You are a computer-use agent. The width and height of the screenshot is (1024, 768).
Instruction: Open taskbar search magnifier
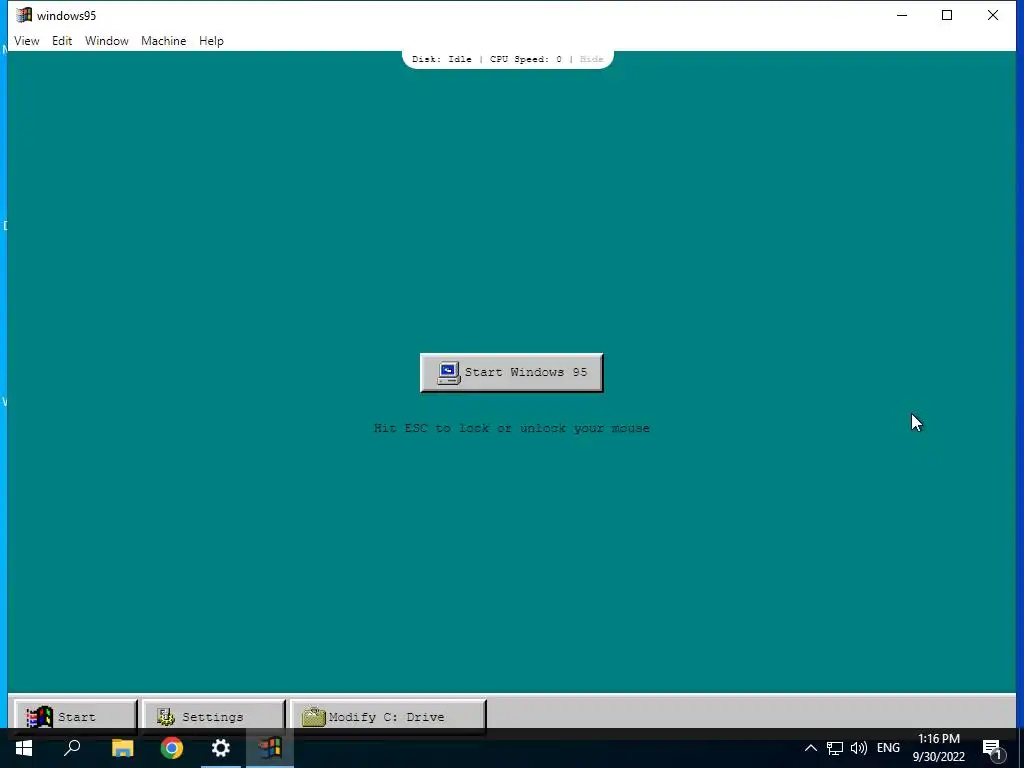tap(72, 748)
